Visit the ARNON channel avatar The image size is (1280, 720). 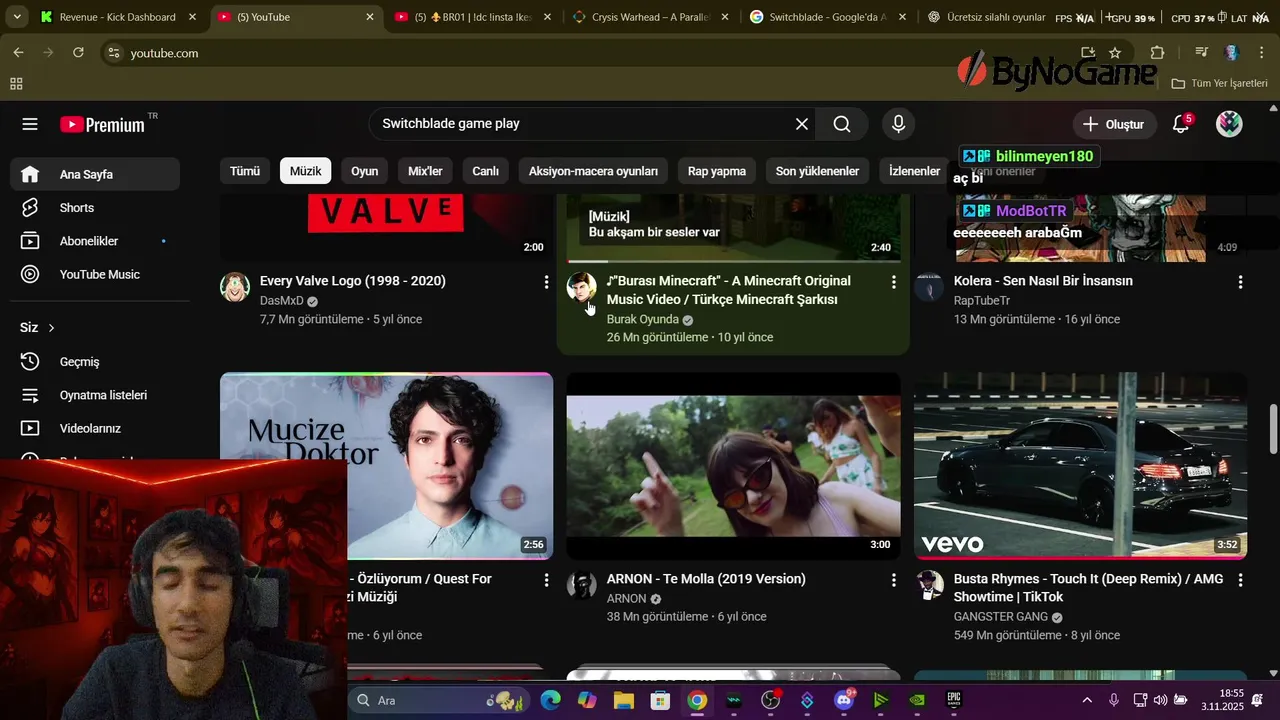pos(582,585)
